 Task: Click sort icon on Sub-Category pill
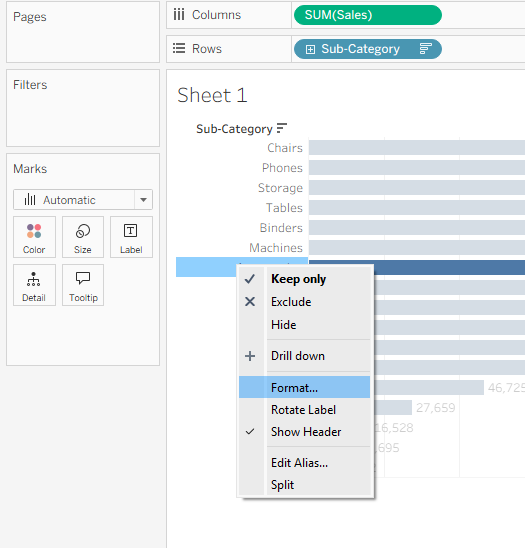point(425,49)
